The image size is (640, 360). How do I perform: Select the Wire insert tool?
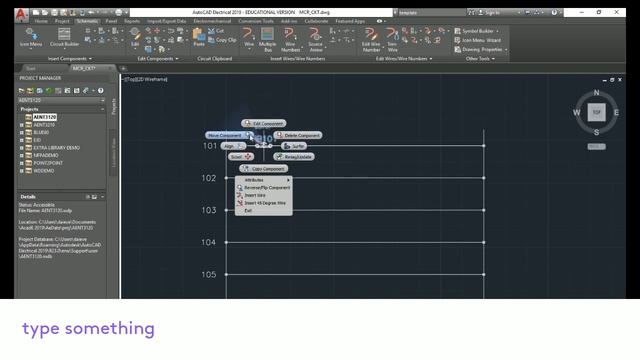(x=248, y=38)
